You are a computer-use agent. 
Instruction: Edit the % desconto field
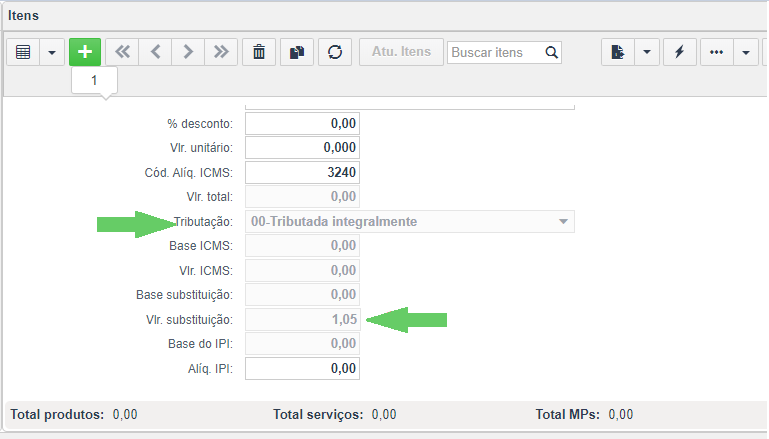tap(303, 123)
